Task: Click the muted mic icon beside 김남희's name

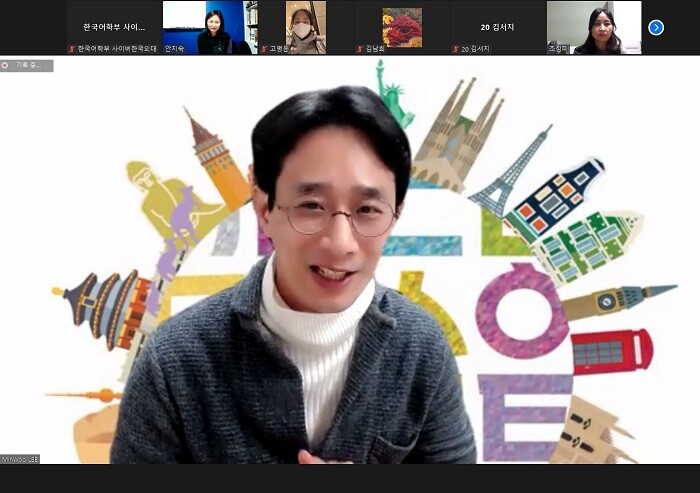Action: (x=360, y=49)
